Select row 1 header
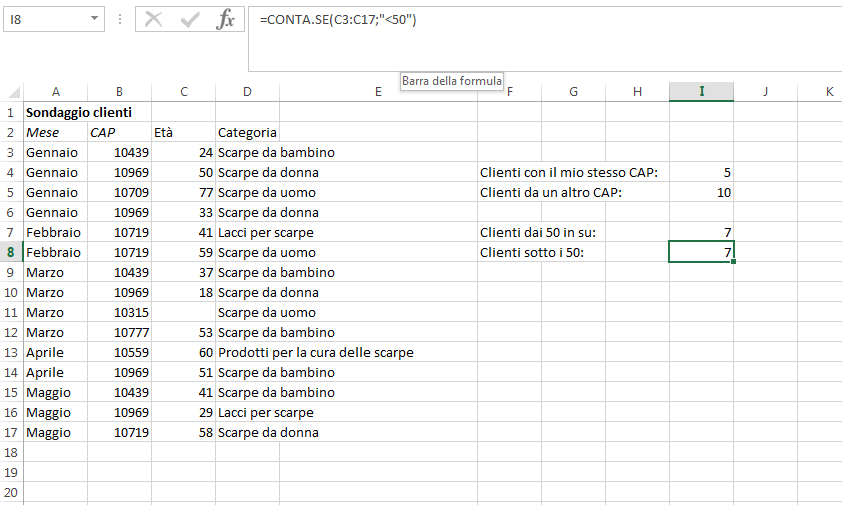 coord(11,112)
